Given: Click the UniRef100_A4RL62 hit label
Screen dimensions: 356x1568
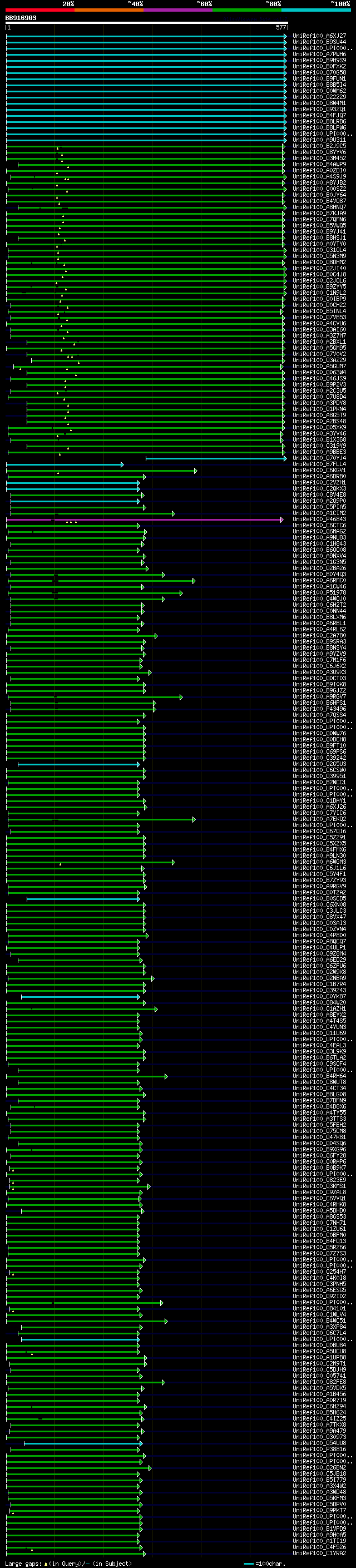Looking at the screenshot, I should 319,630.
